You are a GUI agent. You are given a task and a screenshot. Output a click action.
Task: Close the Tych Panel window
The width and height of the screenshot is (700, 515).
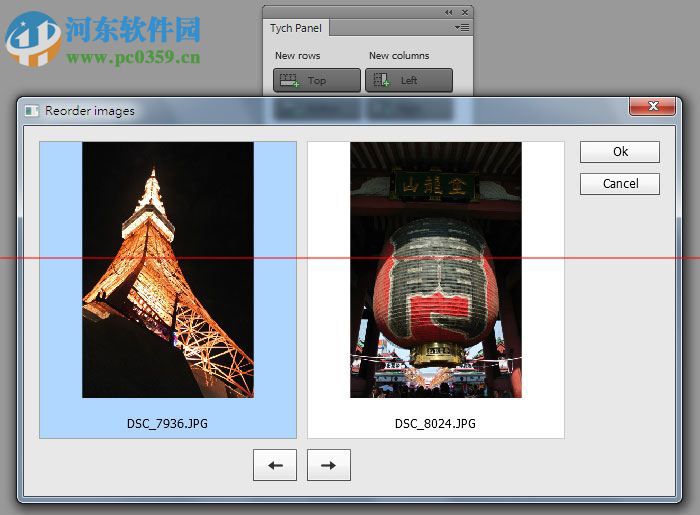click(x=465, y=12)
